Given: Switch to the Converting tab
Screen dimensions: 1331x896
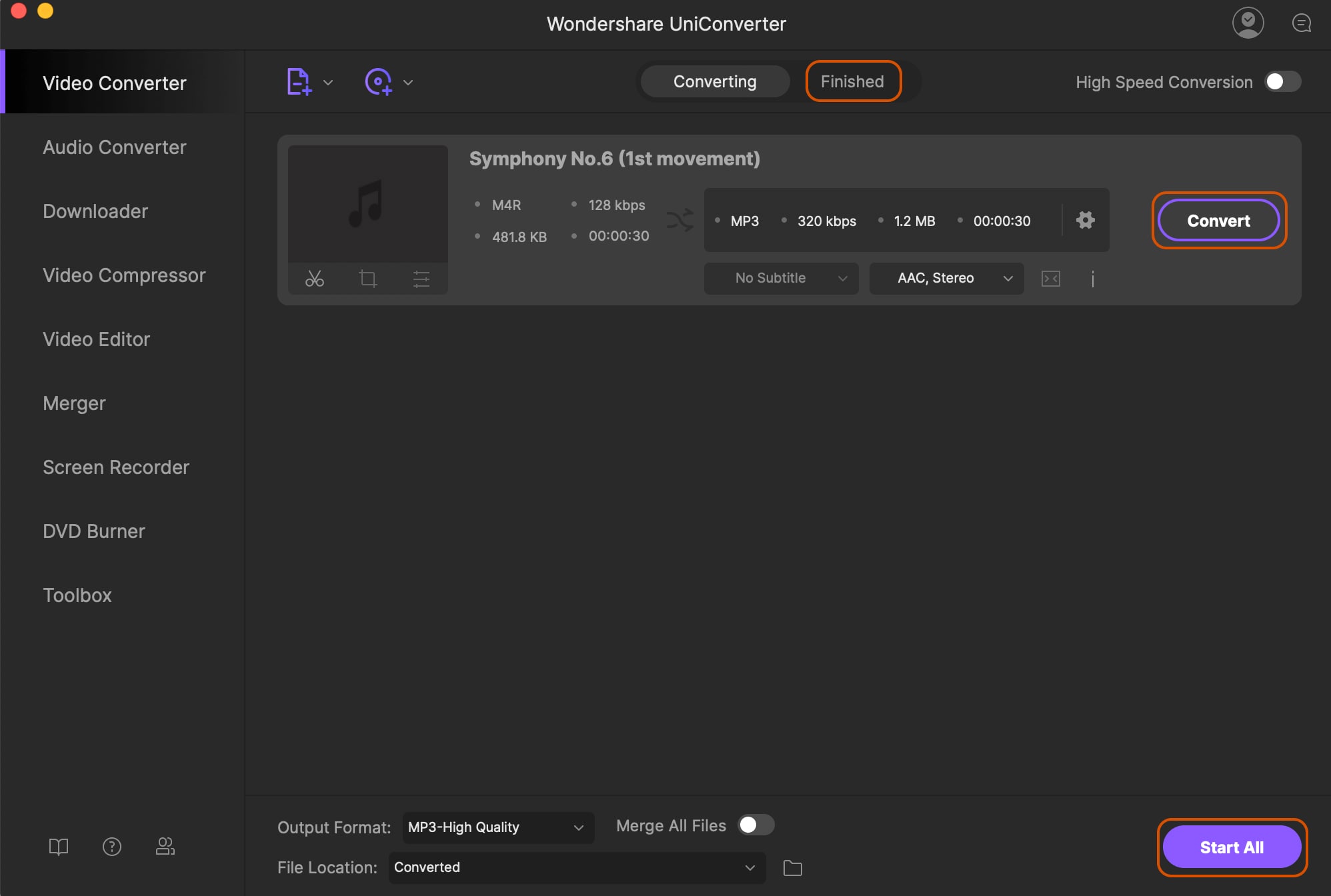Looking at the screenshot, I should [715, 81].
